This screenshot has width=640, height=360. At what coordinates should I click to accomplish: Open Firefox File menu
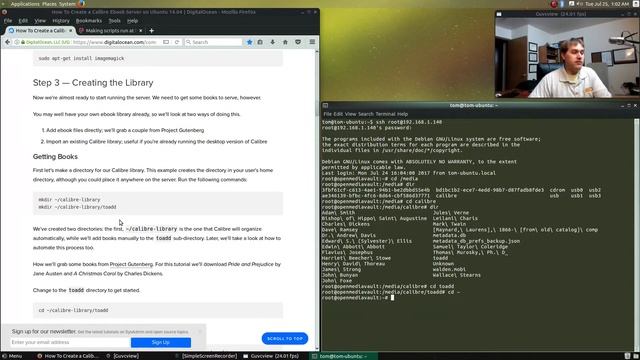tap(8, 20)
